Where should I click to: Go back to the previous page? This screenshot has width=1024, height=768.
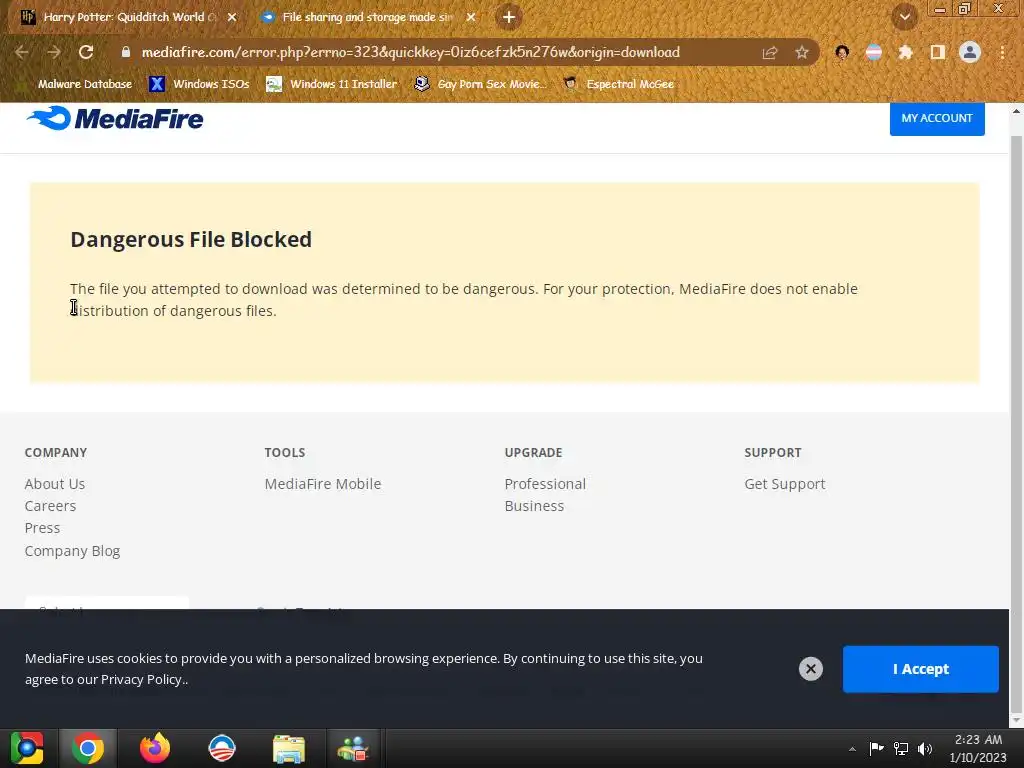22,52
